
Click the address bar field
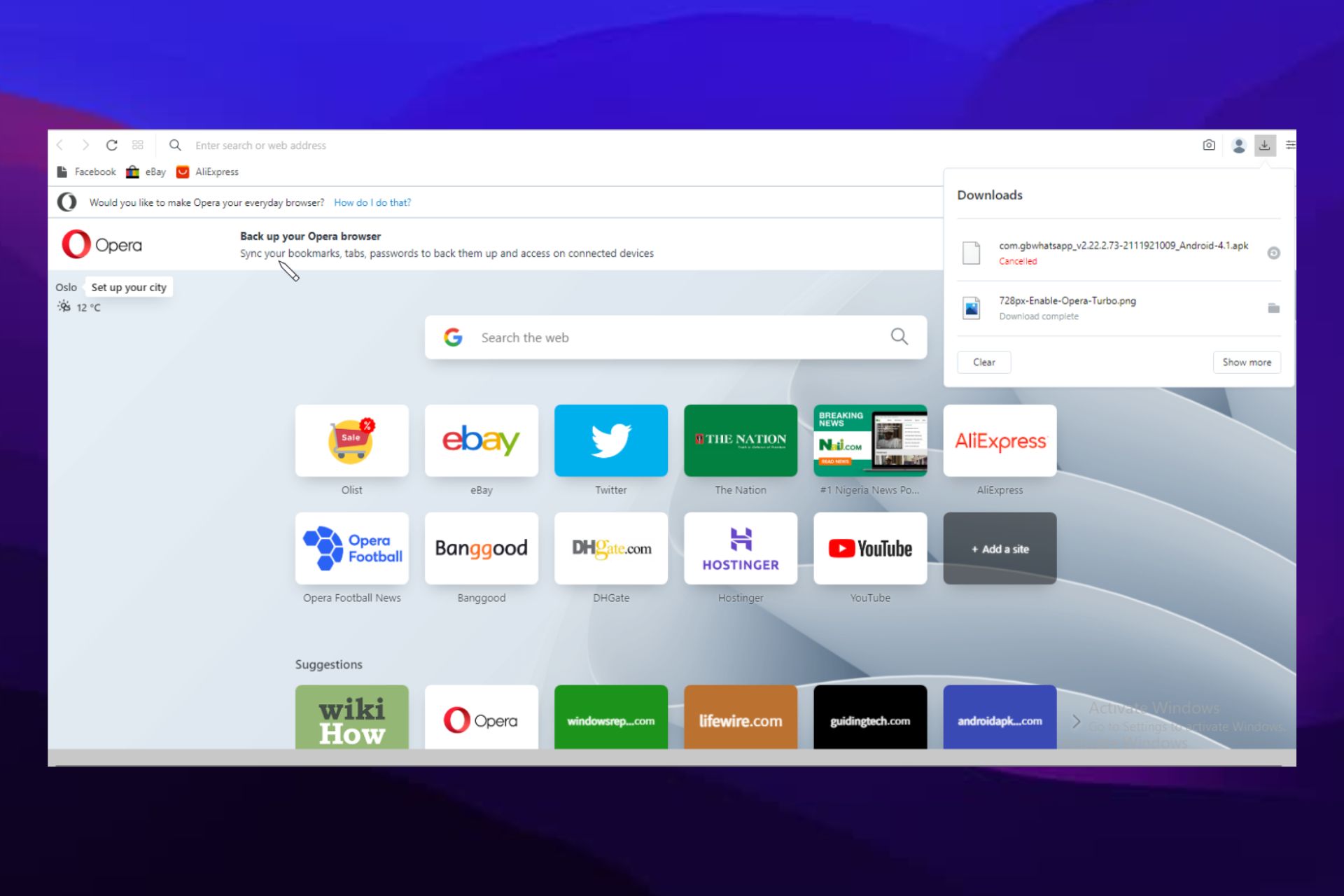686,145
